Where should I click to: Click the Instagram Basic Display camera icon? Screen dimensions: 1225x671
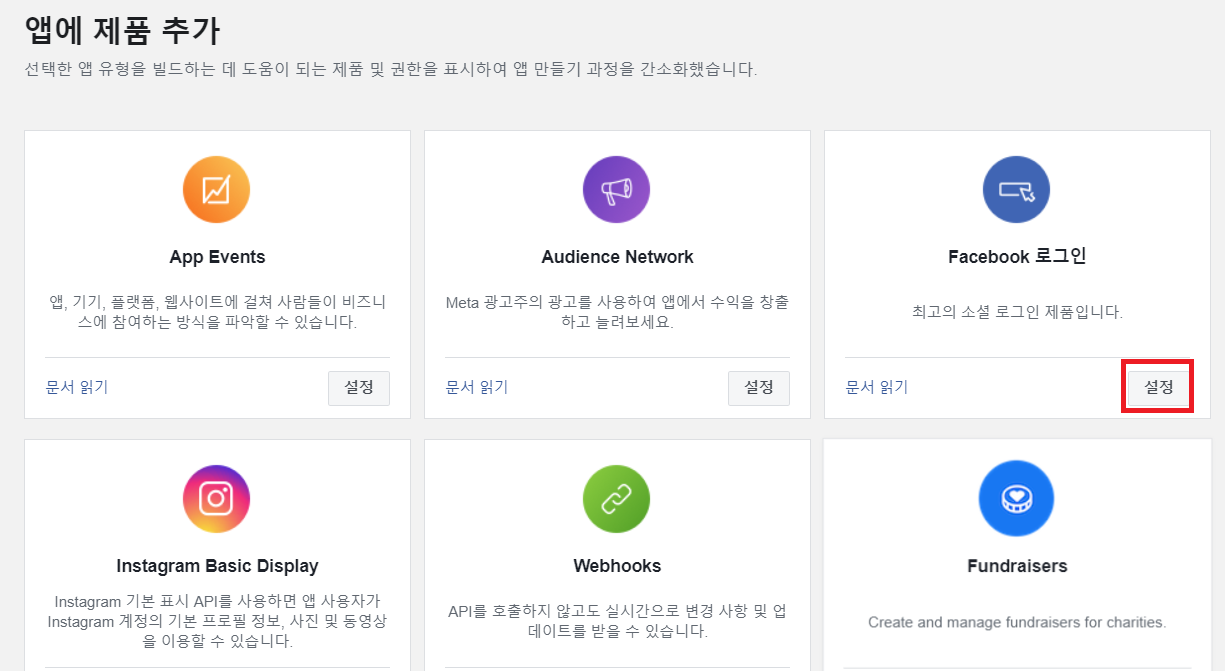pyautogui.click(x=216, y=499)
